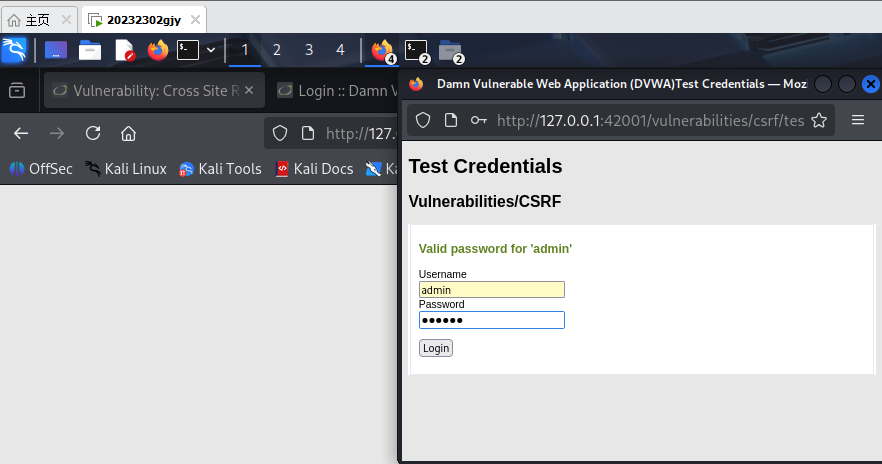
Task: Open the file manager icon in the panel
Action: [89, 51]
